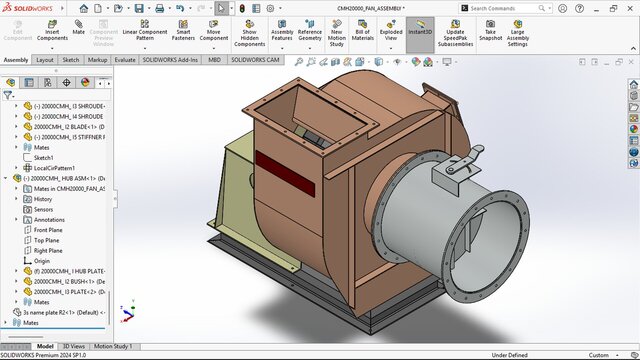Expand the History folder

coord(16,199)
